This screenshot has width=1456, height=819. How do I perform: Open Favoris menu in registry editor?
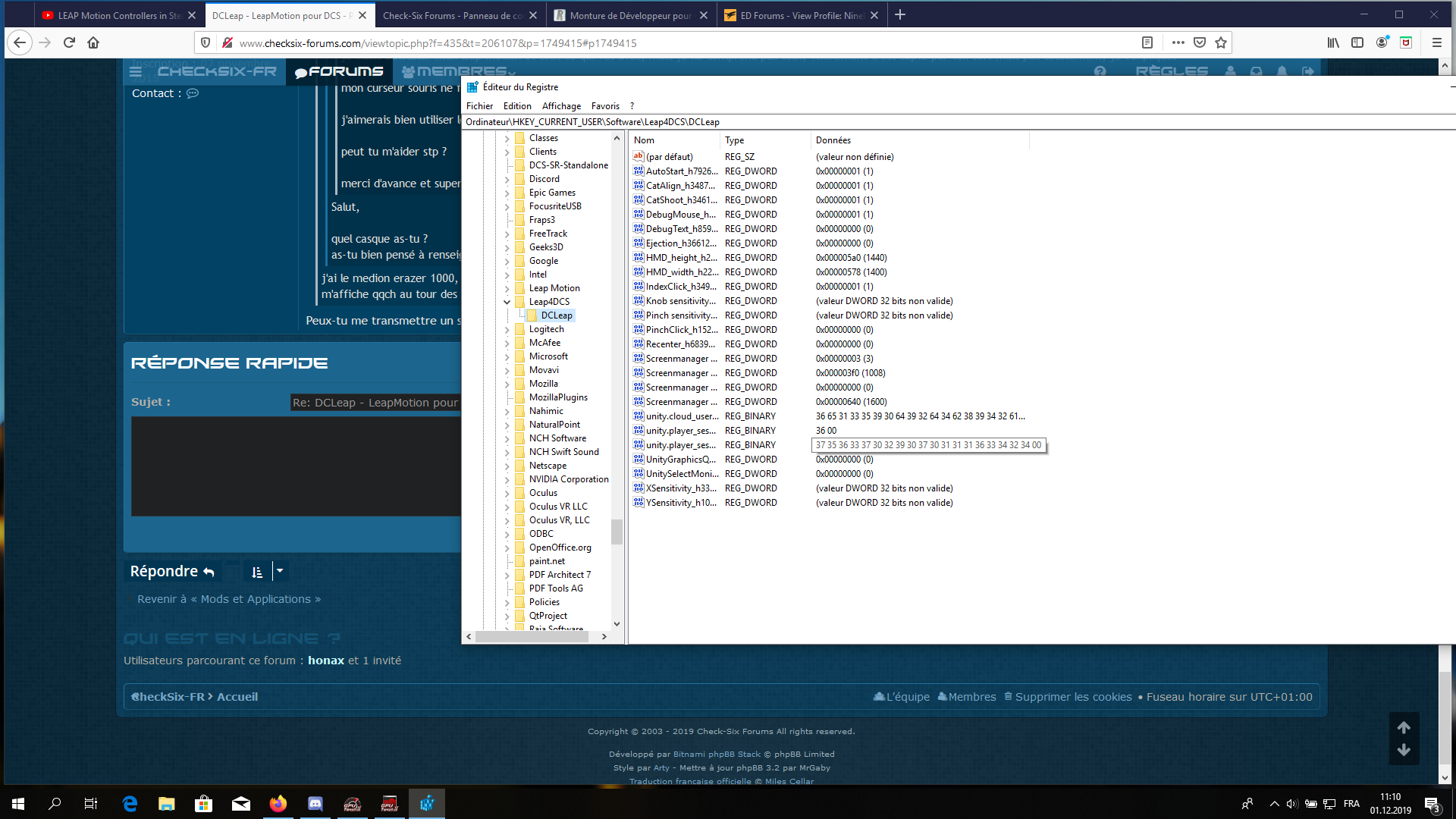pyautogui.click(x=605, y=106)
